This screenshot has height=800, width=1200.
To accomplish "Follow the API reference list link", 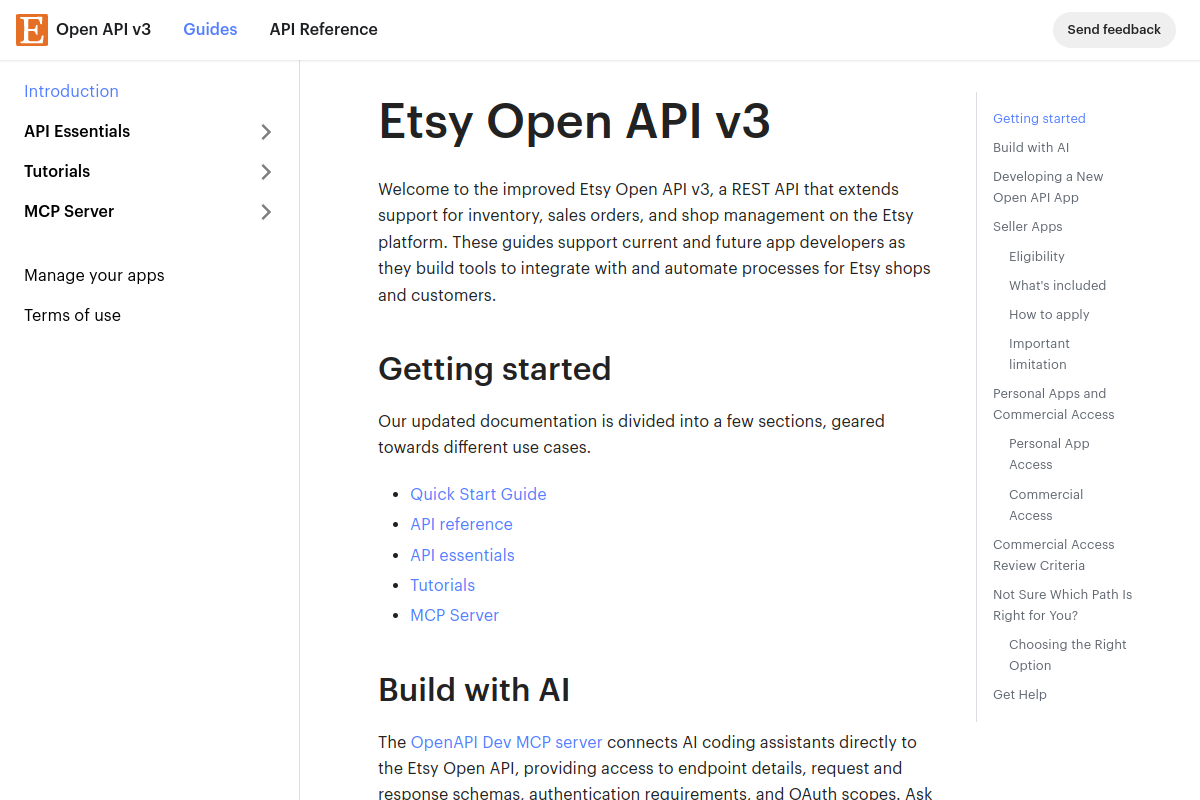I will (x=461, y=524).
